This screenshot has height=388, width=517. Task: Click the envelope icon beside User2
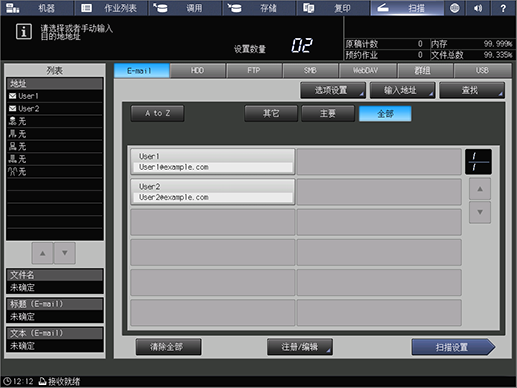point(13,109)
